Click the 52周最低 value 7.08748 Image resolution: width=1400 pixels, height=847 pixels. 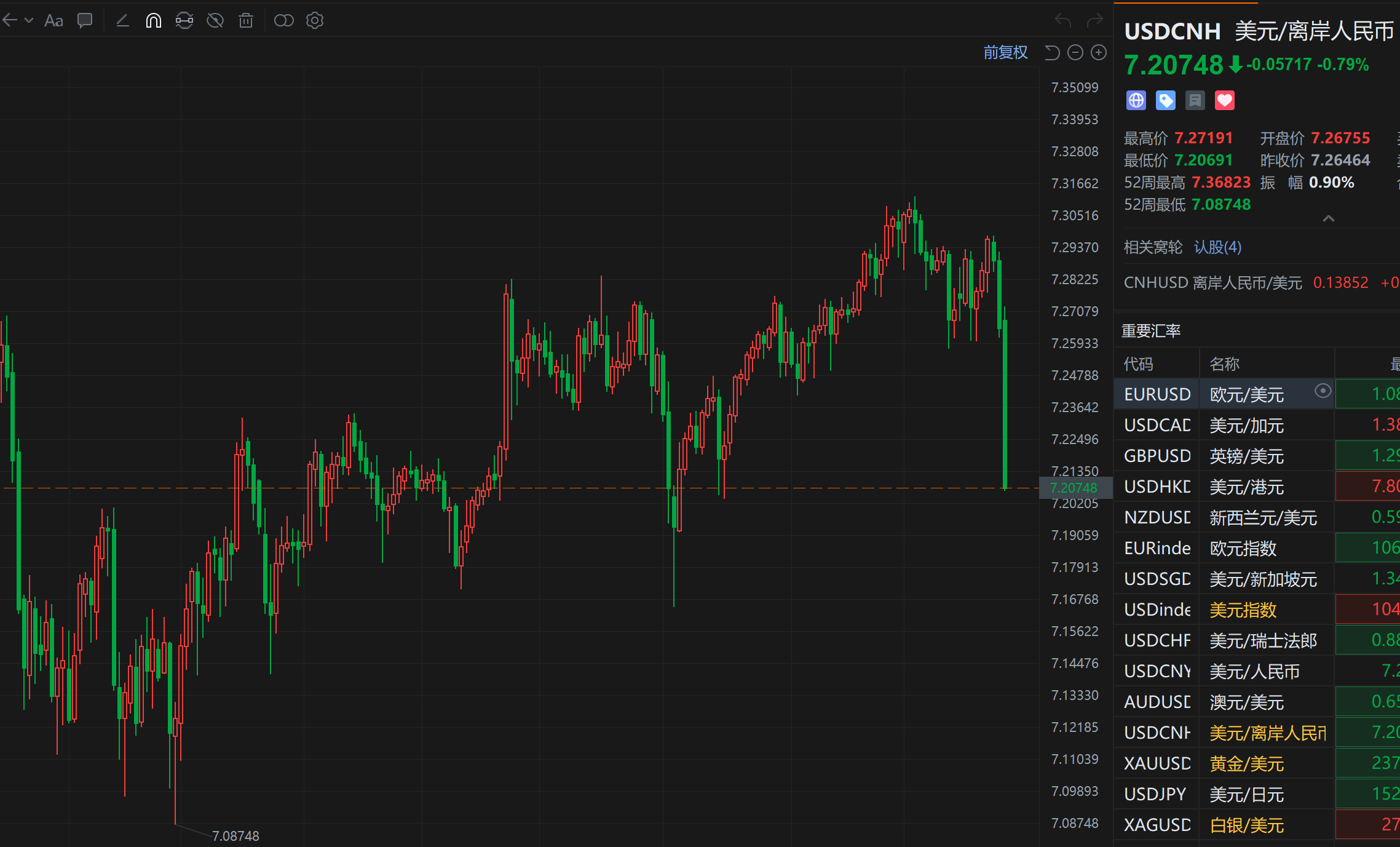[x=1221, y=205]
